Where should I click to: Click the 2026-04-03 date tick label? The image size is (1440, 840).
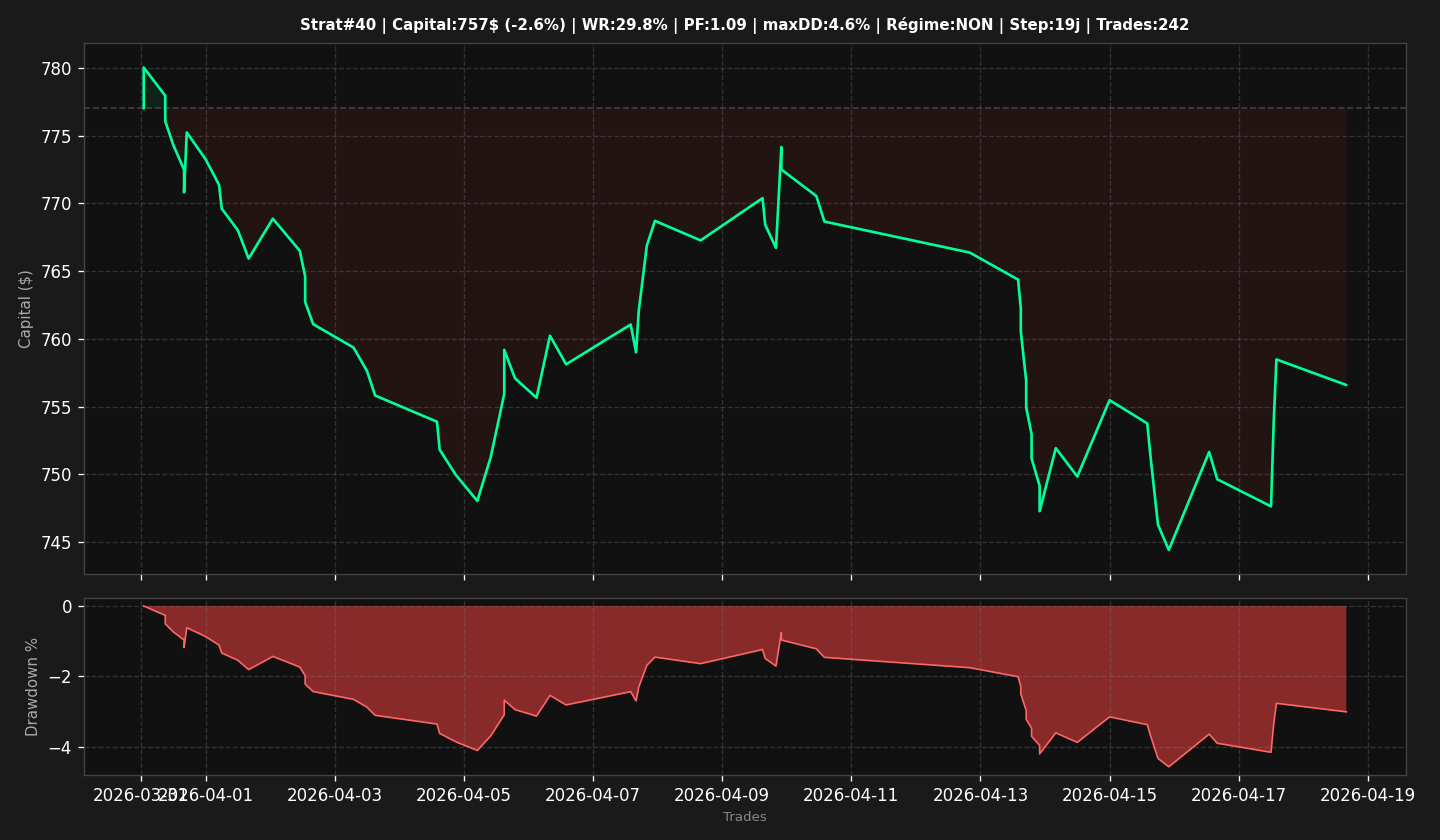pos(335,795)
